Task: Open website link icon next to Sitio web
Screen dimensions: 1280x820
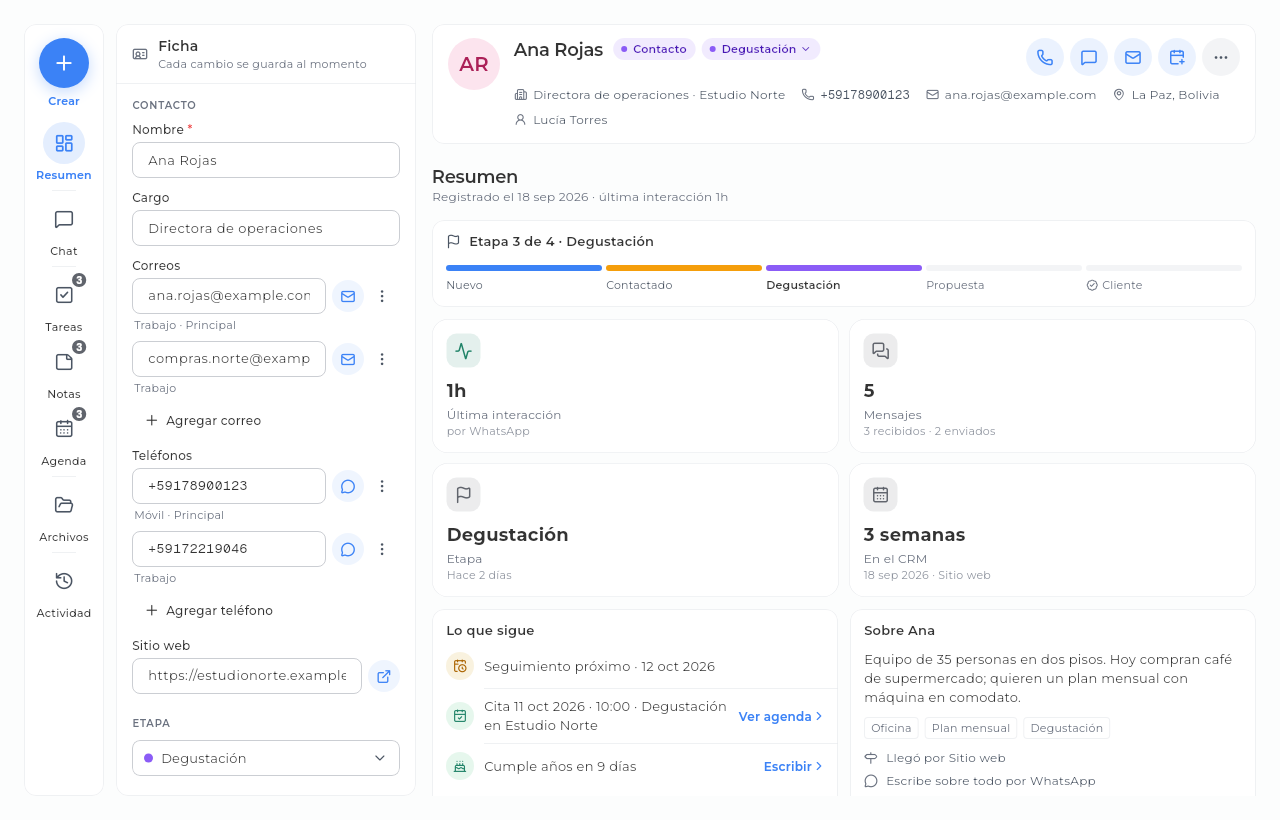Action: (x=384, y=676)
